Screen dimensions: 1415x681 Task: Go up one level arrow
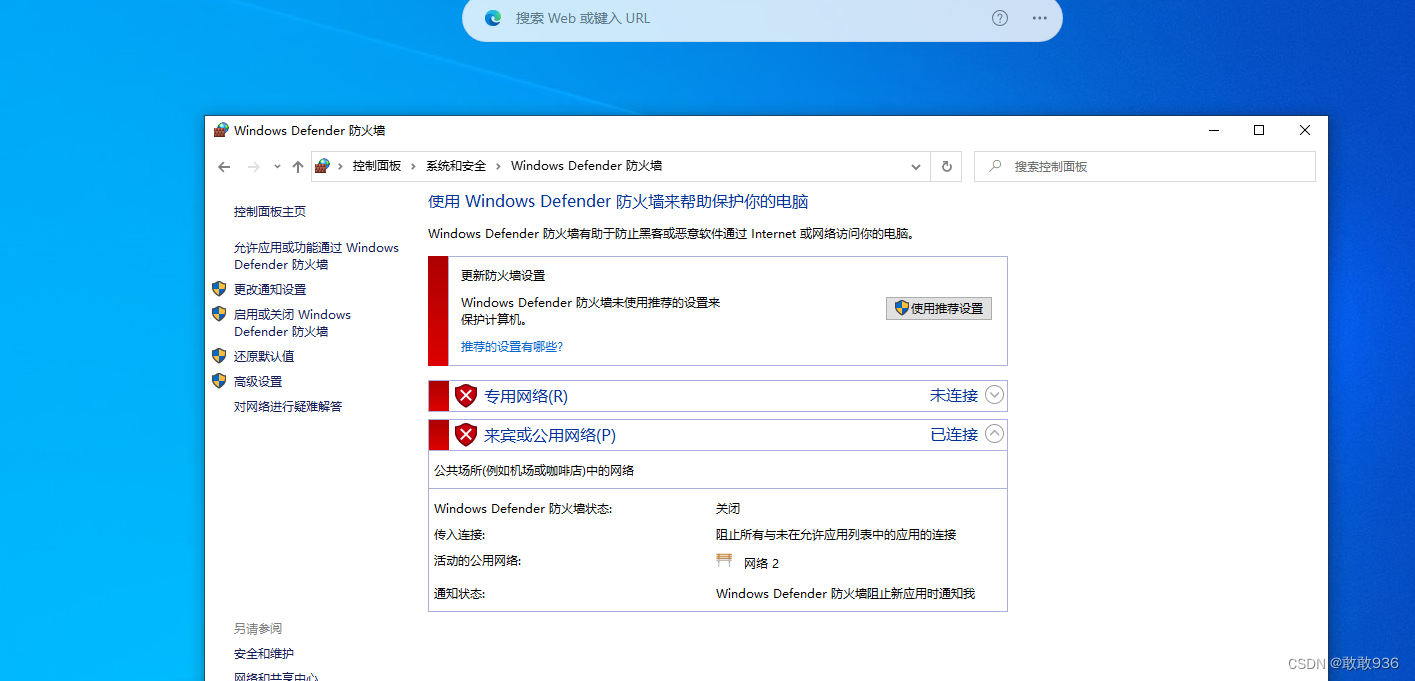coord(297,167)
